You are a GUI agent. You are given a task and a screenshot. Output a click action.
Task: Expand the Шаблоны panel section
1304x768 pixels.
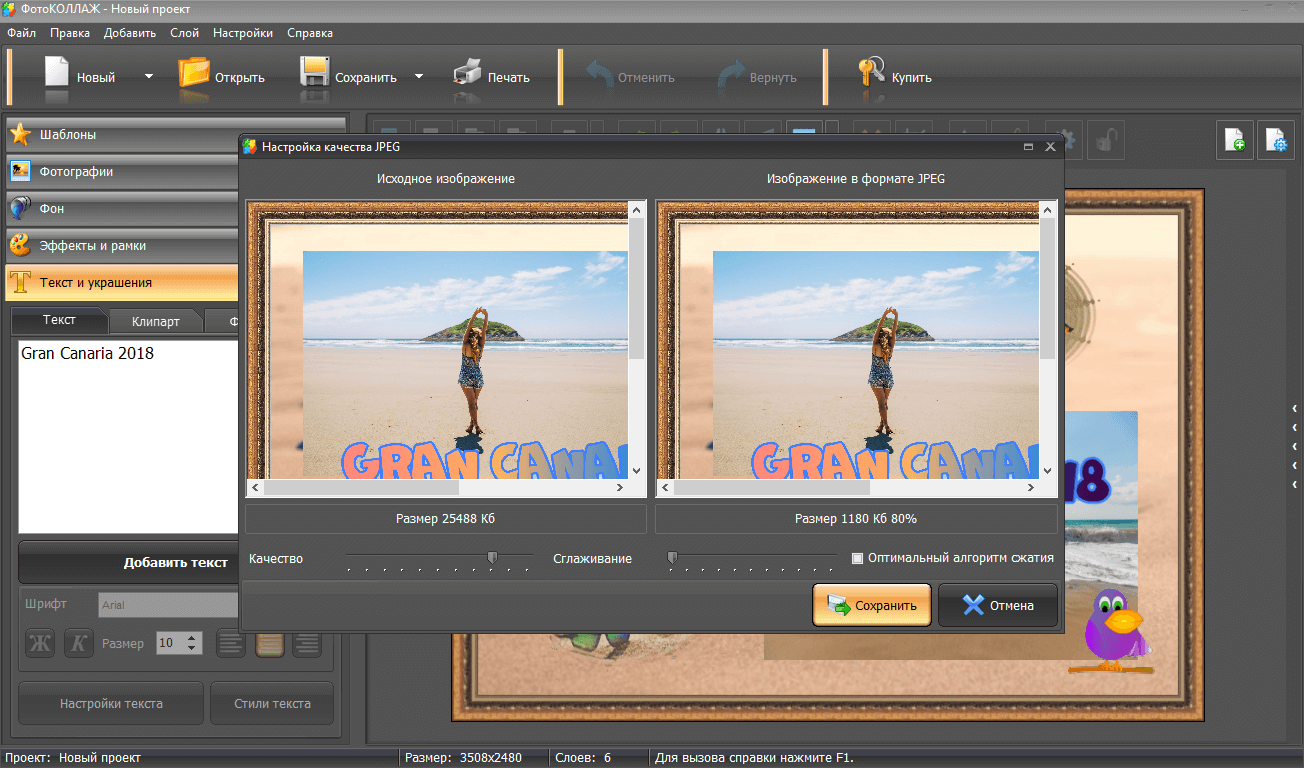coord(122,135)
